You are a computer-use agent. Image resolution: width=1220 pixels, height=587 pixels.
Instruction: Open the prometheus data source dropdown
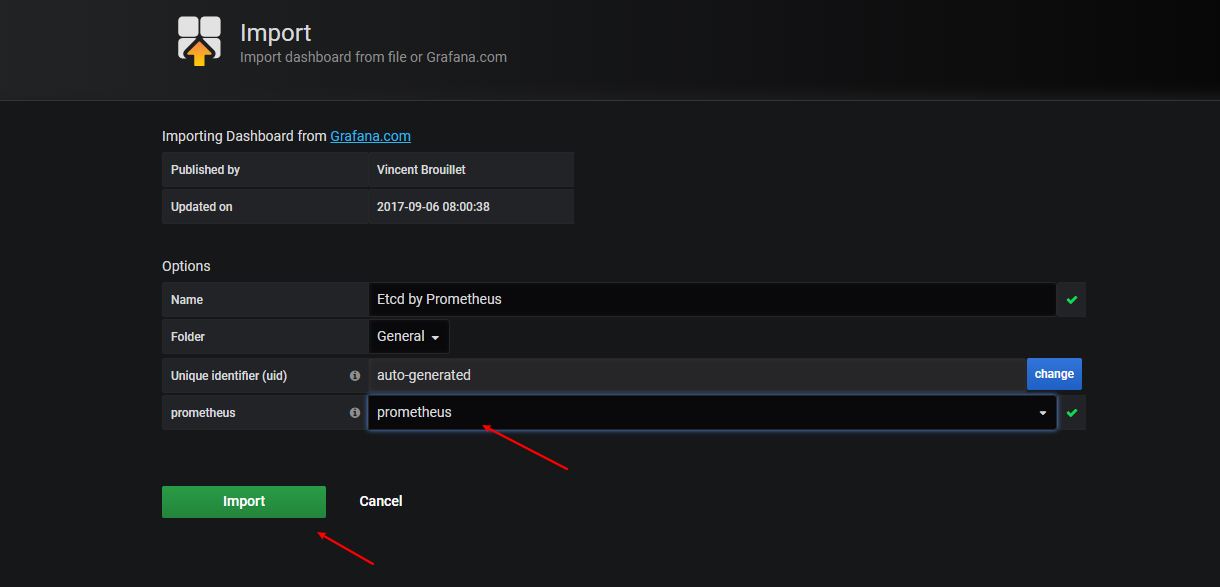[712, 412]
